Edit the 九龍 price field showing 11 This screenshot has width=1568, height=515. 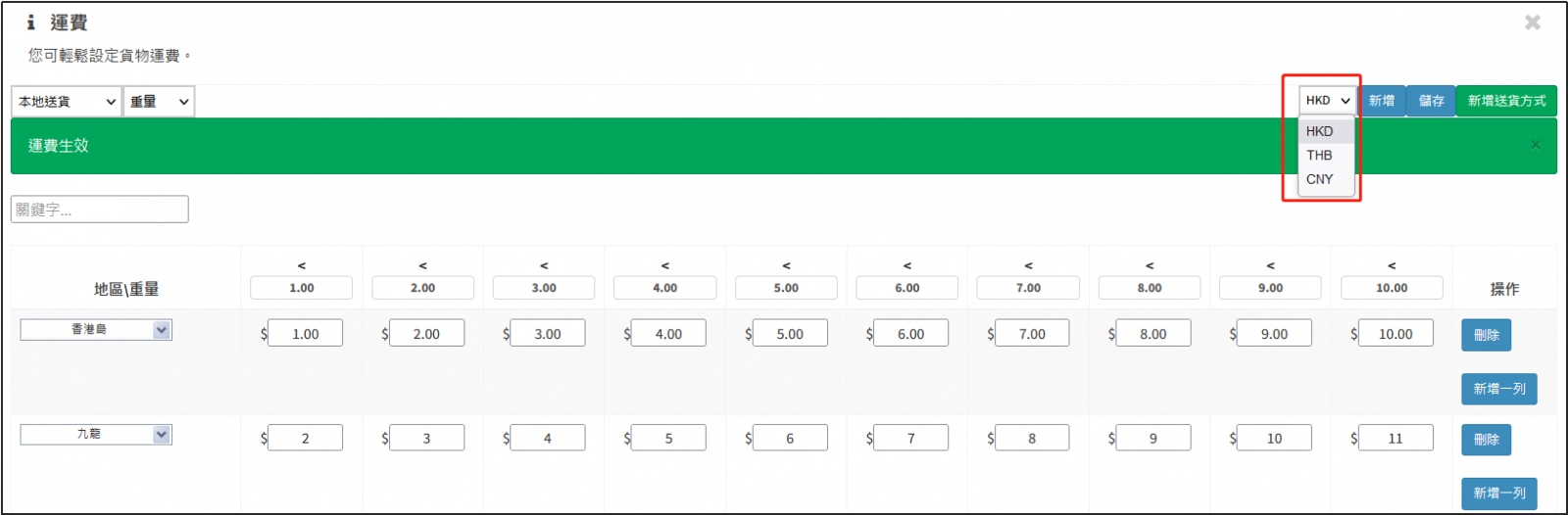click(x=1396, y=439)
